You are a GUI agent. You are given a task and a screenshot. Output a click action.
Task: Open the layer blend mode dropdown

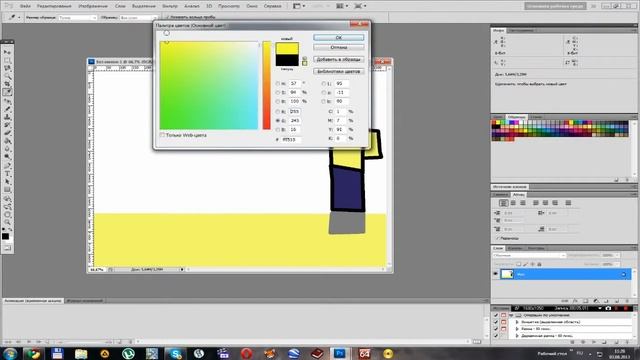point(529,255)
